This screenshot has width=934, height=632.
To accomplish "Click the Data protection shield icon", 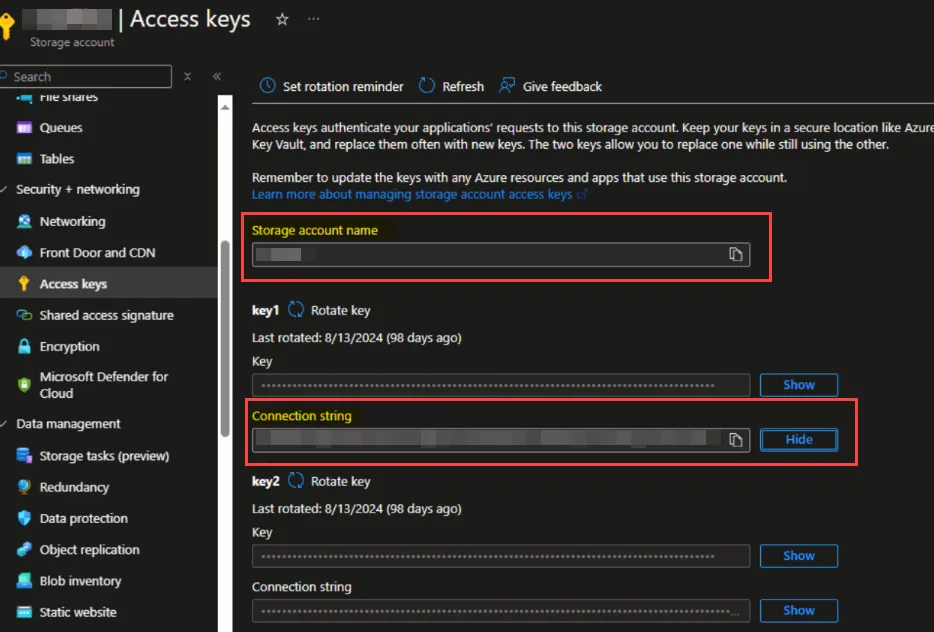I will coord(24,518).
